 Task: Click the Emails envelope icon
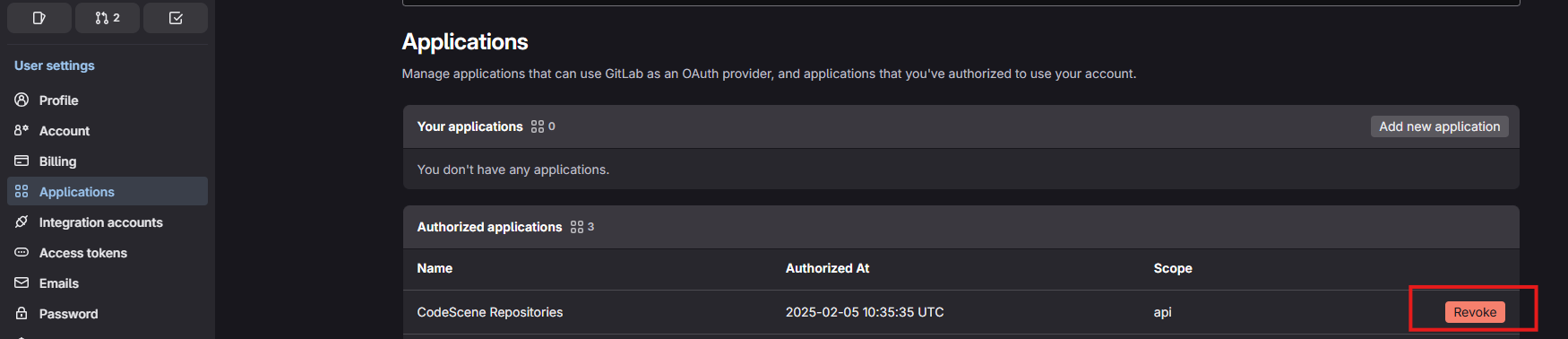(x=22, y=282)
